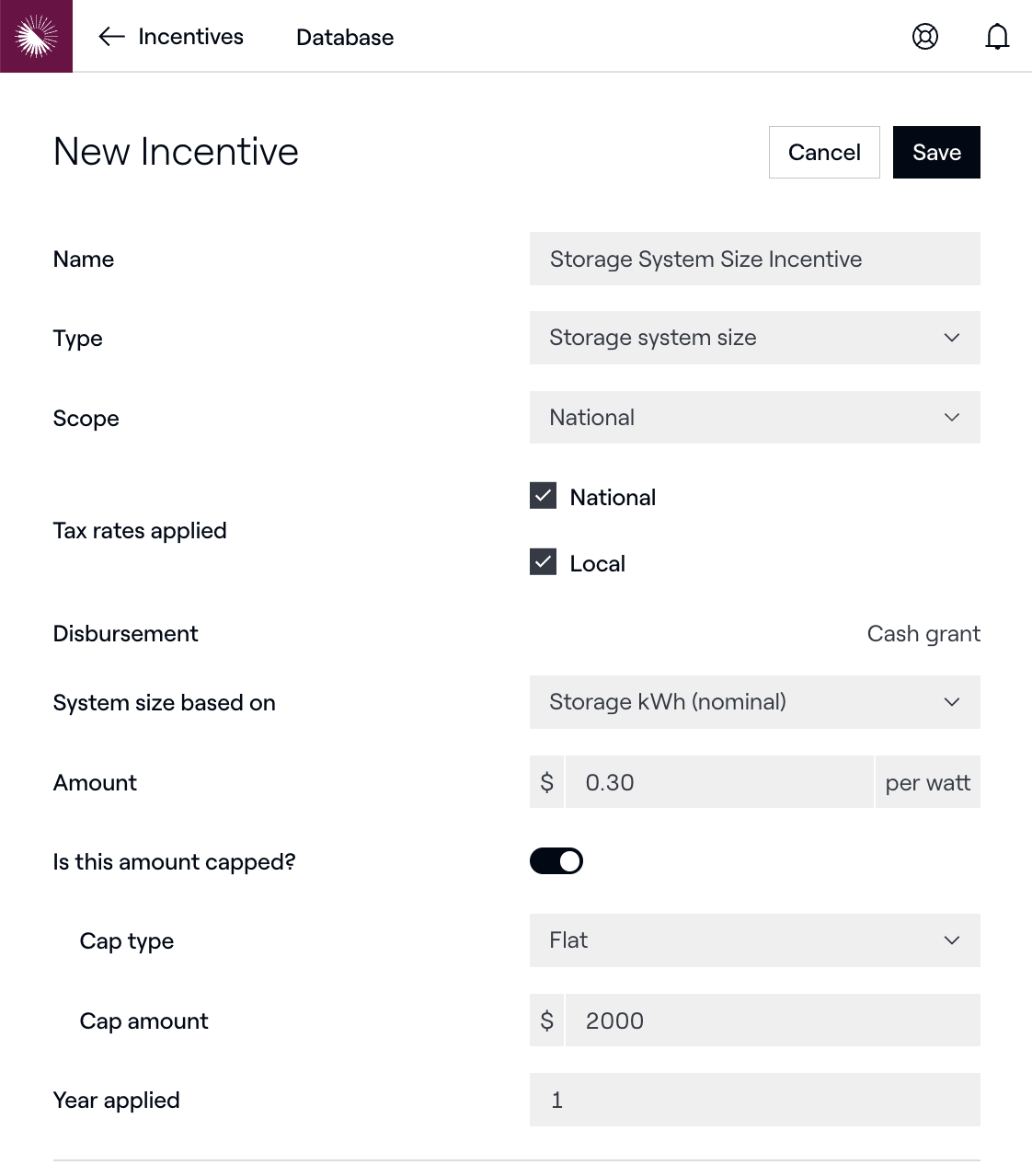Screen dimensions: 1032x1176
Task: Click the Amount value field
Action: click(718, 782)
